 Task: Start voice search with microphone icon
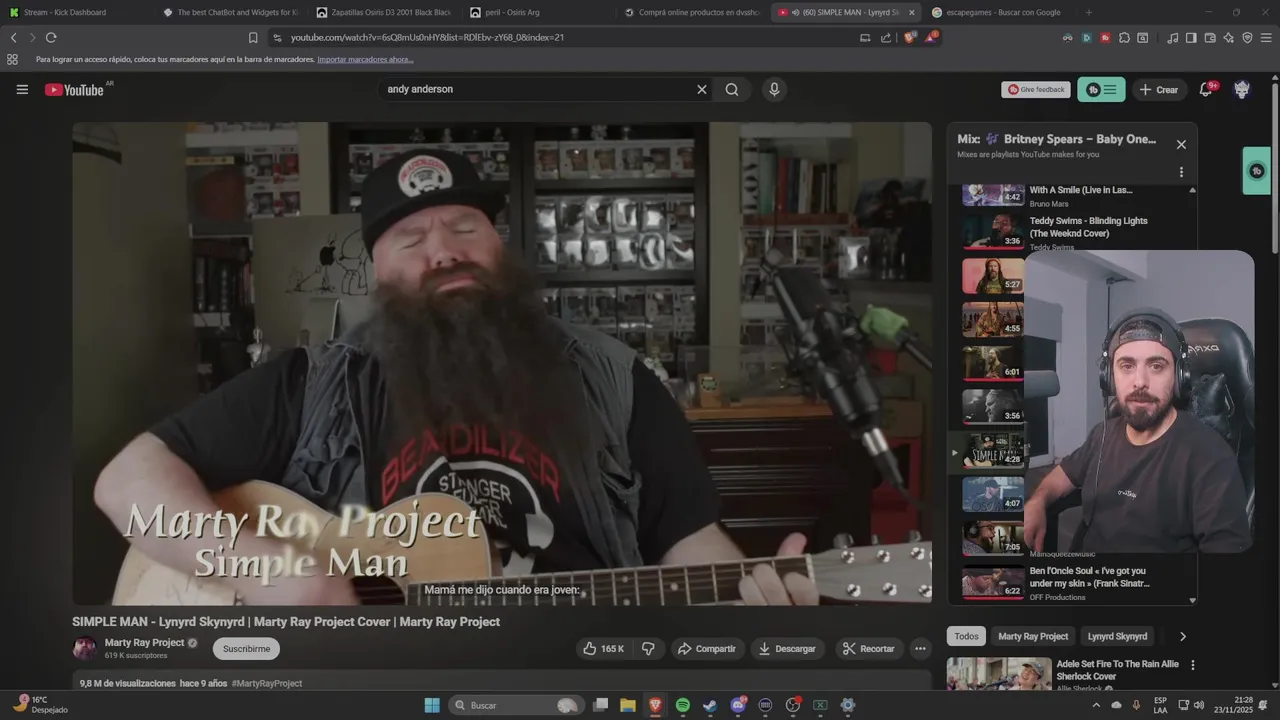(x=774, y=89)
